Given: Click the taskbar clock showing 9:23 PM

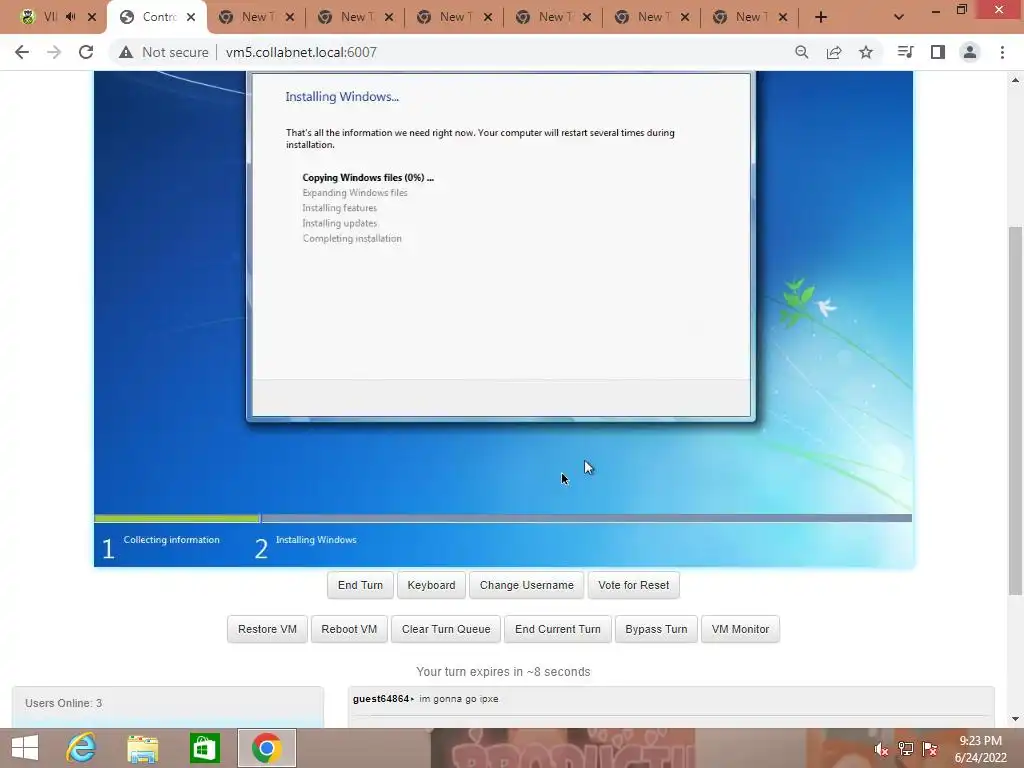Looking at the screenshot, I should [980, 749].
